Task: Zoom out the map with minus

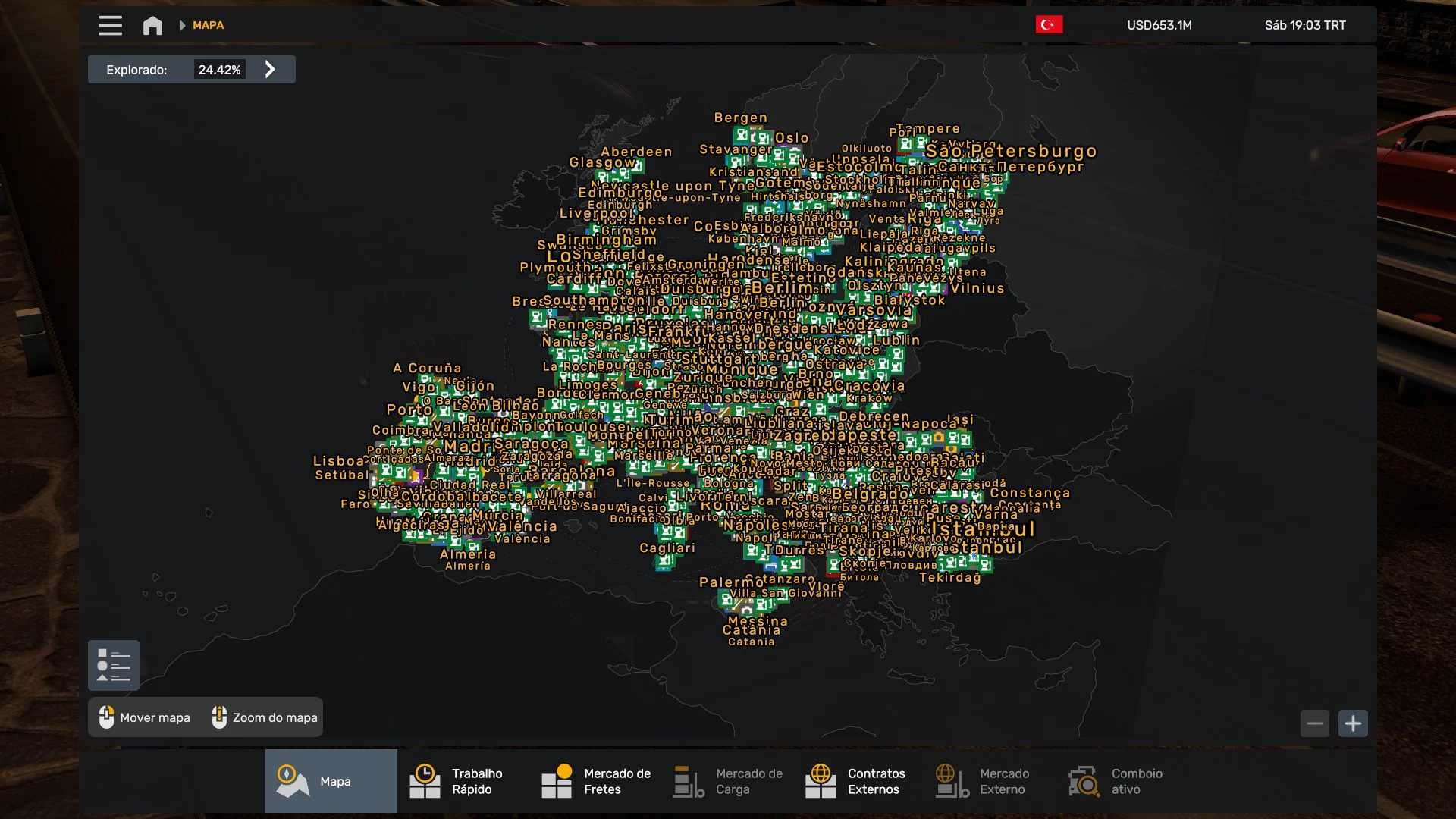Action: click(1315, 723)
